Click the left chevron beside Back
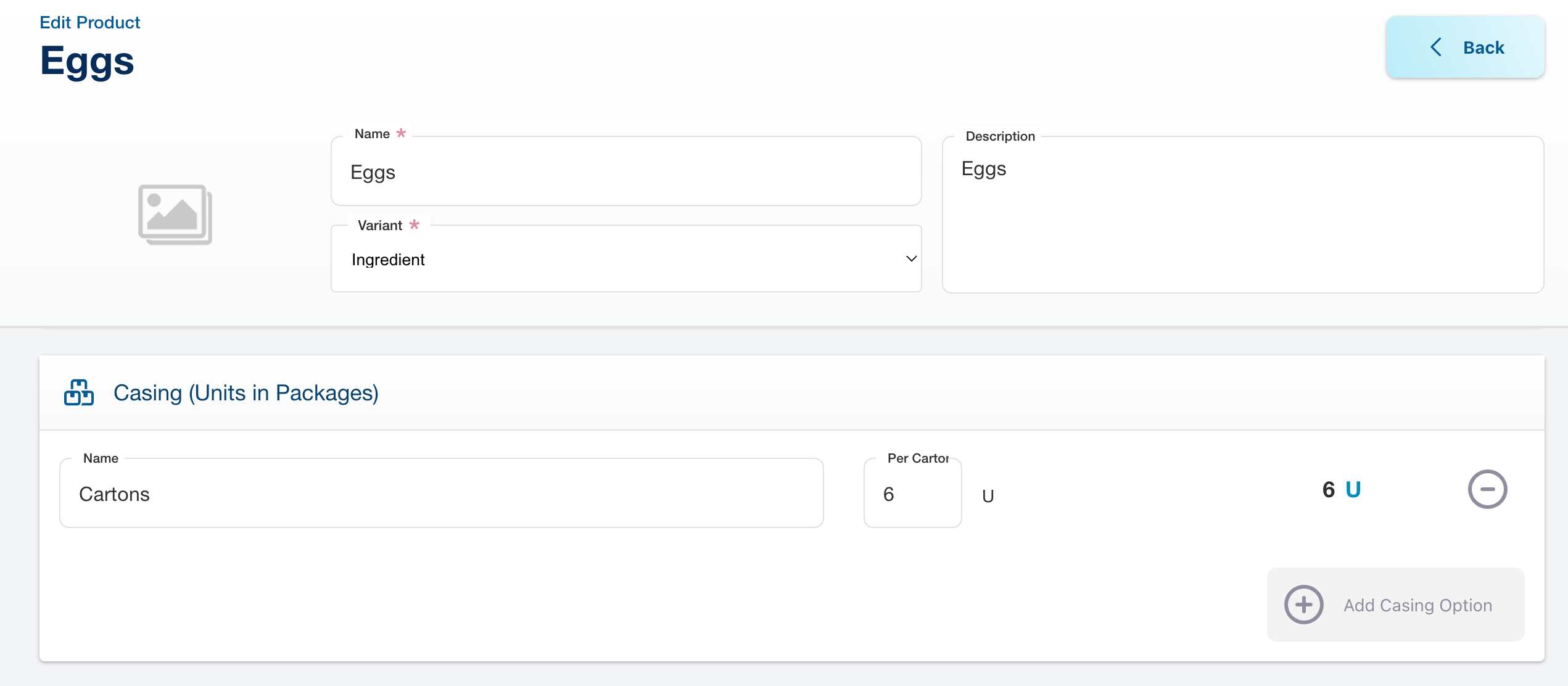The width and height of the screenshot is (1568, 686). pyautogui.click(x=1437, y=48)
